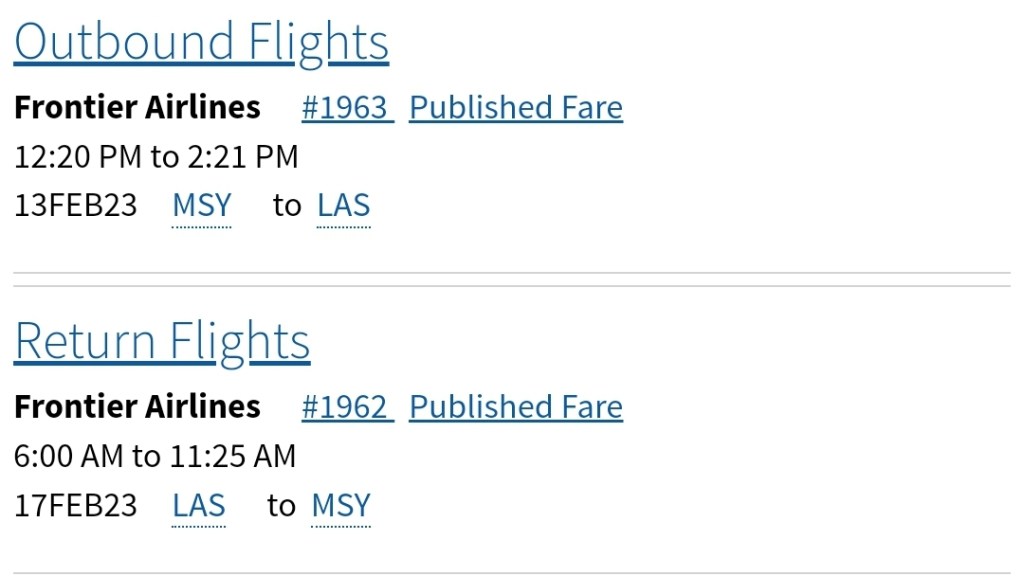
Task: Click the 13FEB23 outbound date
Action: coord(75,206)
